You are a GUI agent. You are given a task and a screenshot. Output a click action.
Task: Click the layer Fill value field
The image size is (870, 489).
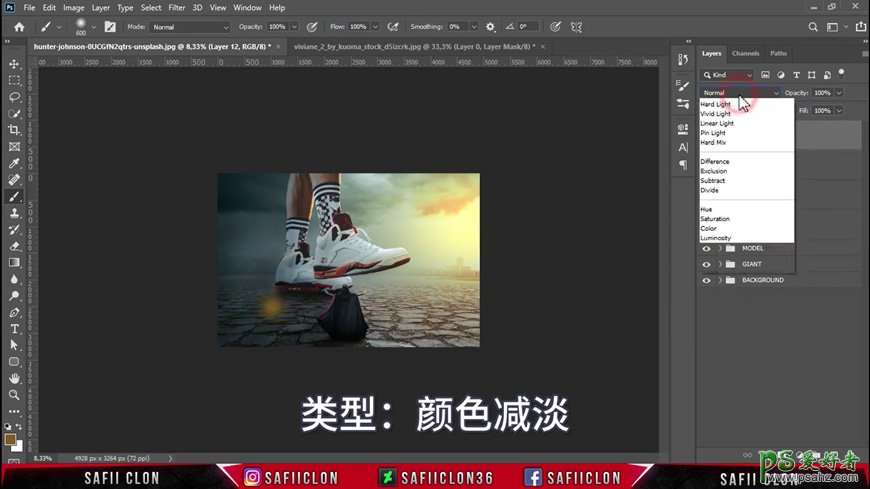(x=822, y=110)
